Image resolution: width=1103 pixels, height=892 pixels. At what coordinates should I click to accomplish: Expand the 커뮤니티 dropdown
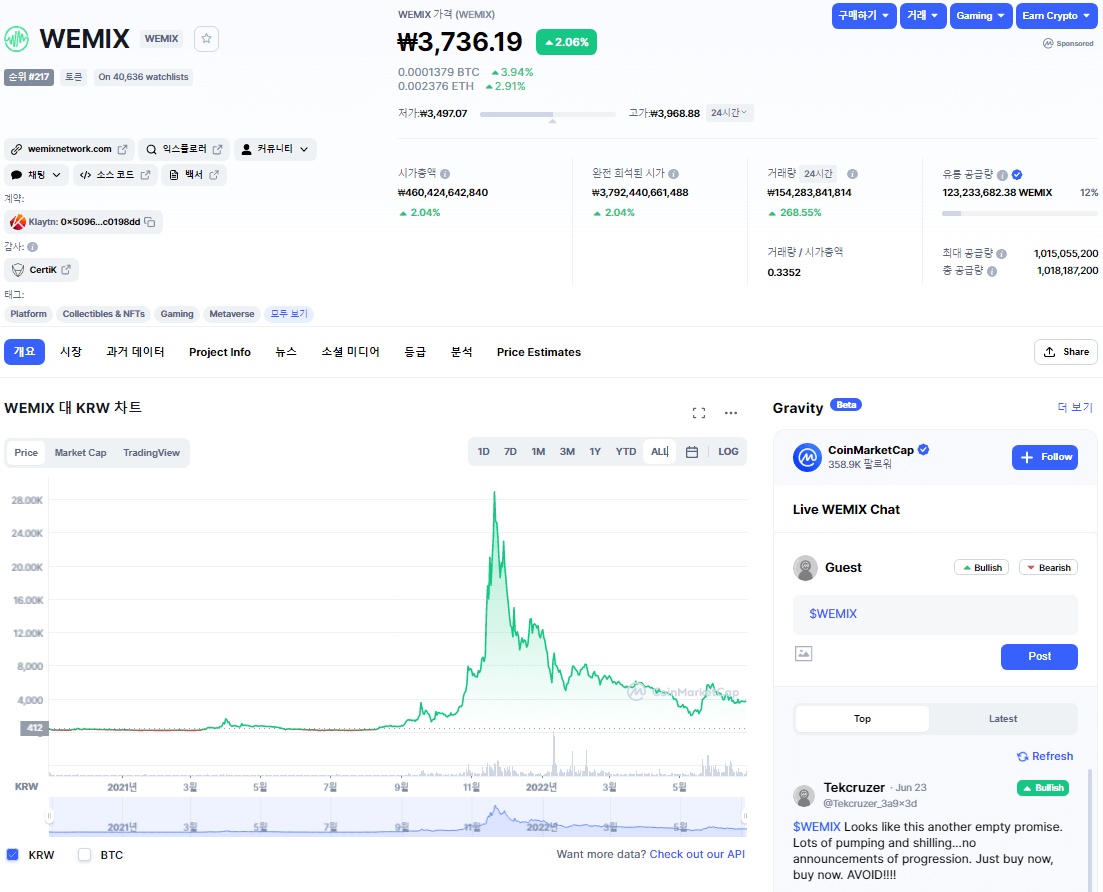point(275,149)
